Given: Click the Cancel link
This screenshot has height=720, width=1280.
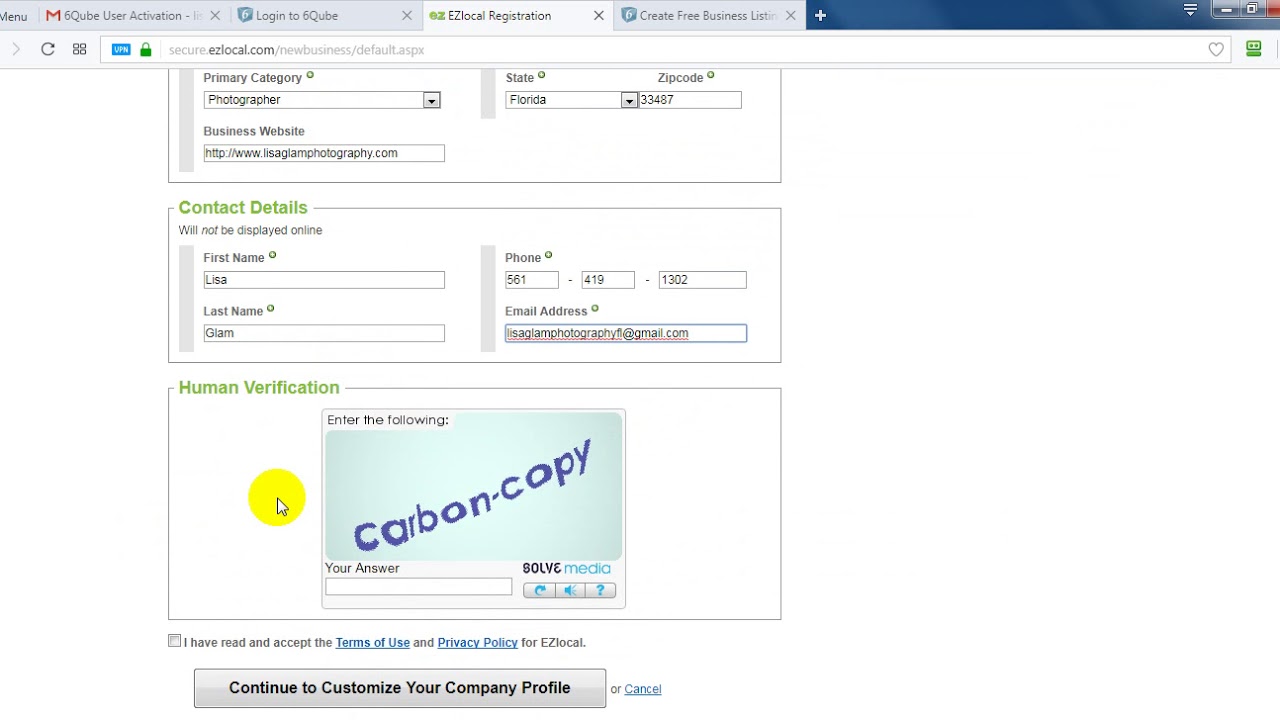Looking at the screenshot, I should tap(642, 689).
